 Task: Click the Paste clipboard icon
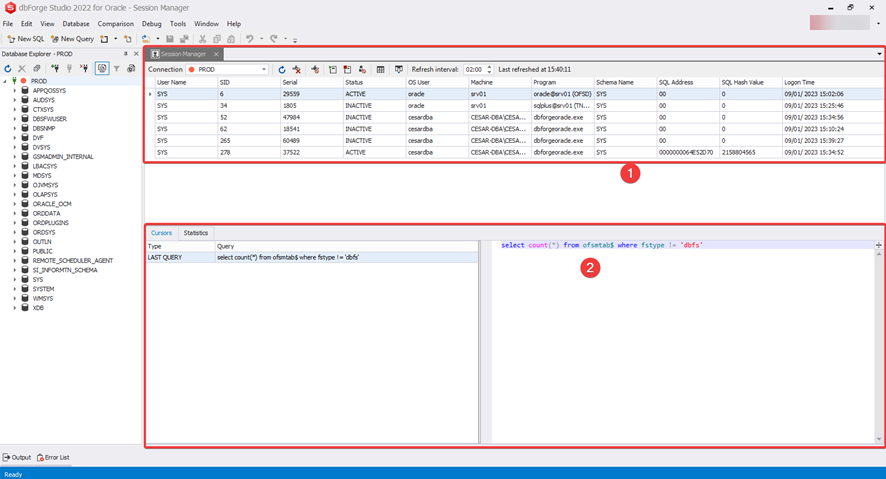tap(231, 39)
